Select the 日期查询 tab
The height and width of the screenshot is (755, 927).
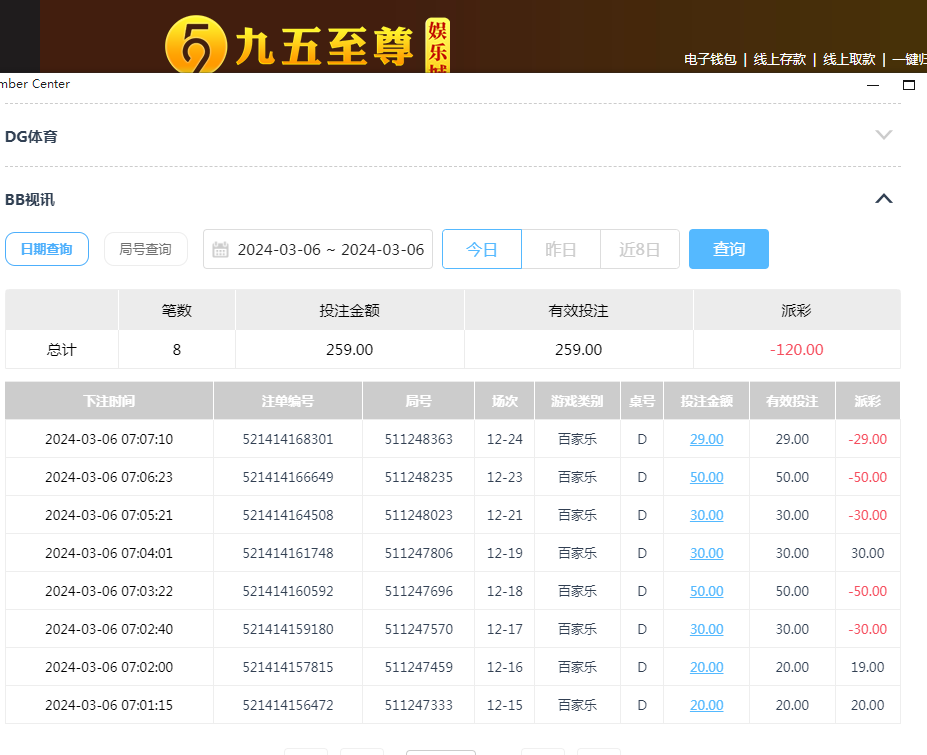pyautogui.click(x=47, y=249)
